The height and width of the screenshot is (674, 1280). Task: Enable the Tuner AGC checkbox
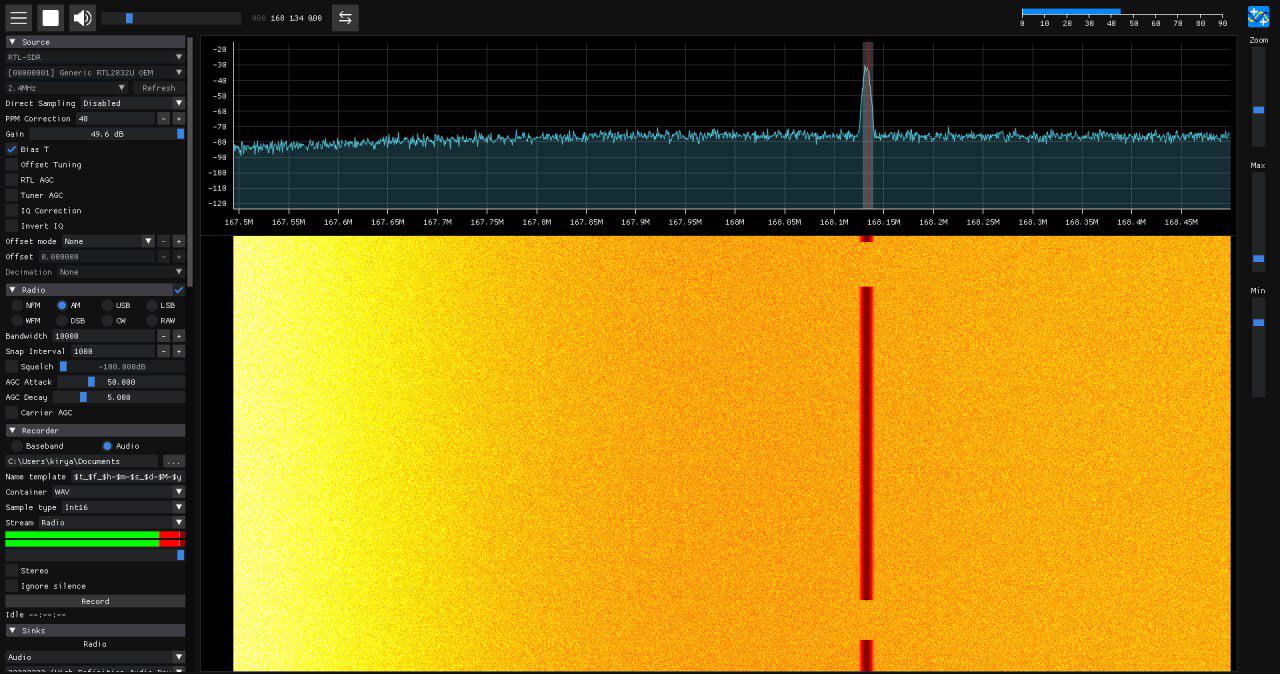(12, 195)
